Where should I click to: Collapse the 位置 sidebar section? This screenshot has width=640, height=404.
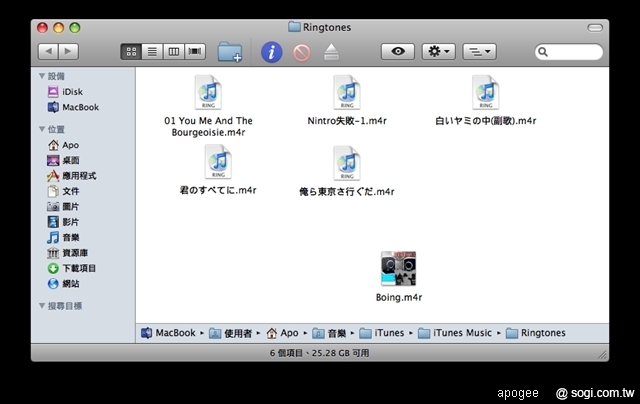click(x=42, y=129)
